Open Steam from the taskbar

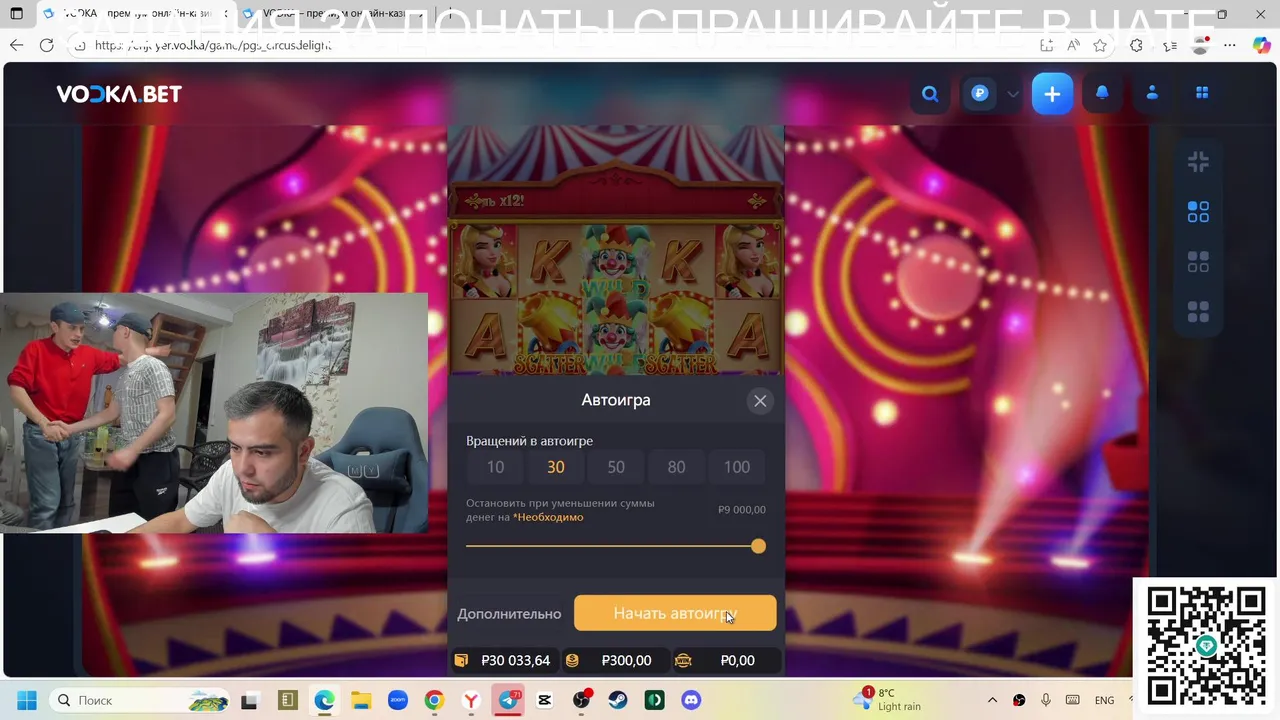[x=618, y=700]
